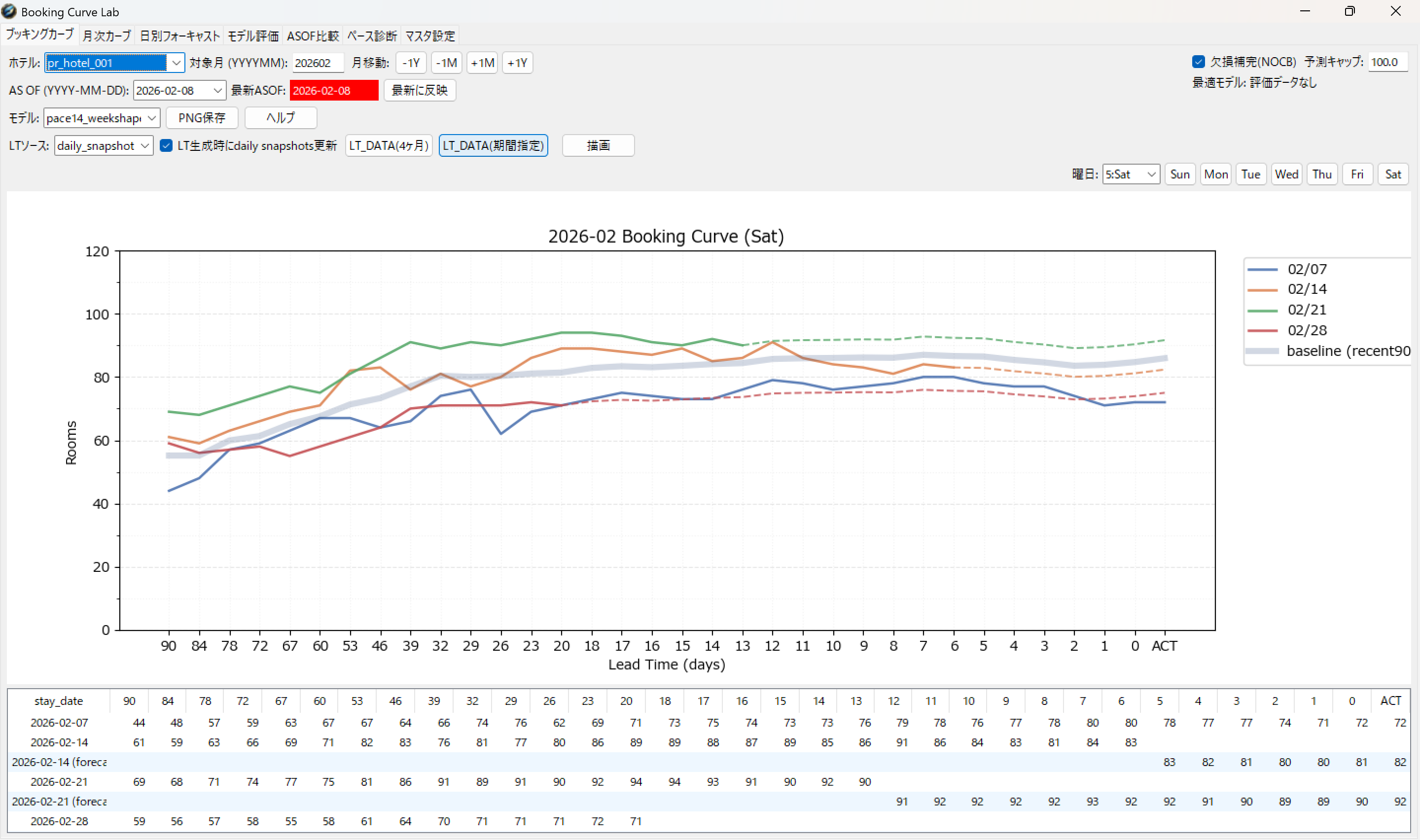1420x840 pixels.
Task: Click the 描画 draw button
Action: click(598, 145)
